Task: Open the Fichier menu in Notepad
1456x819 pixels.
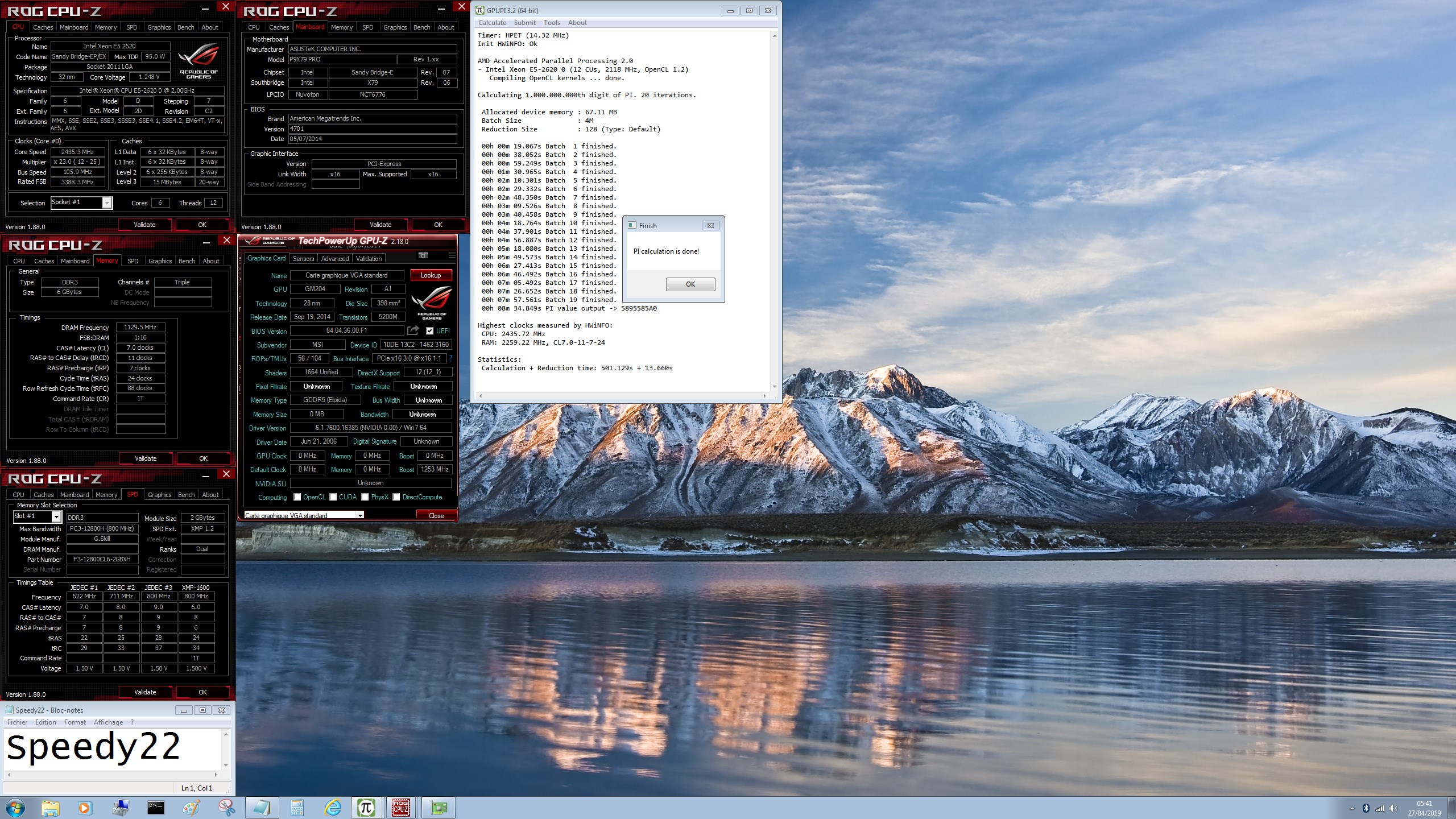Action: (17, 722)
